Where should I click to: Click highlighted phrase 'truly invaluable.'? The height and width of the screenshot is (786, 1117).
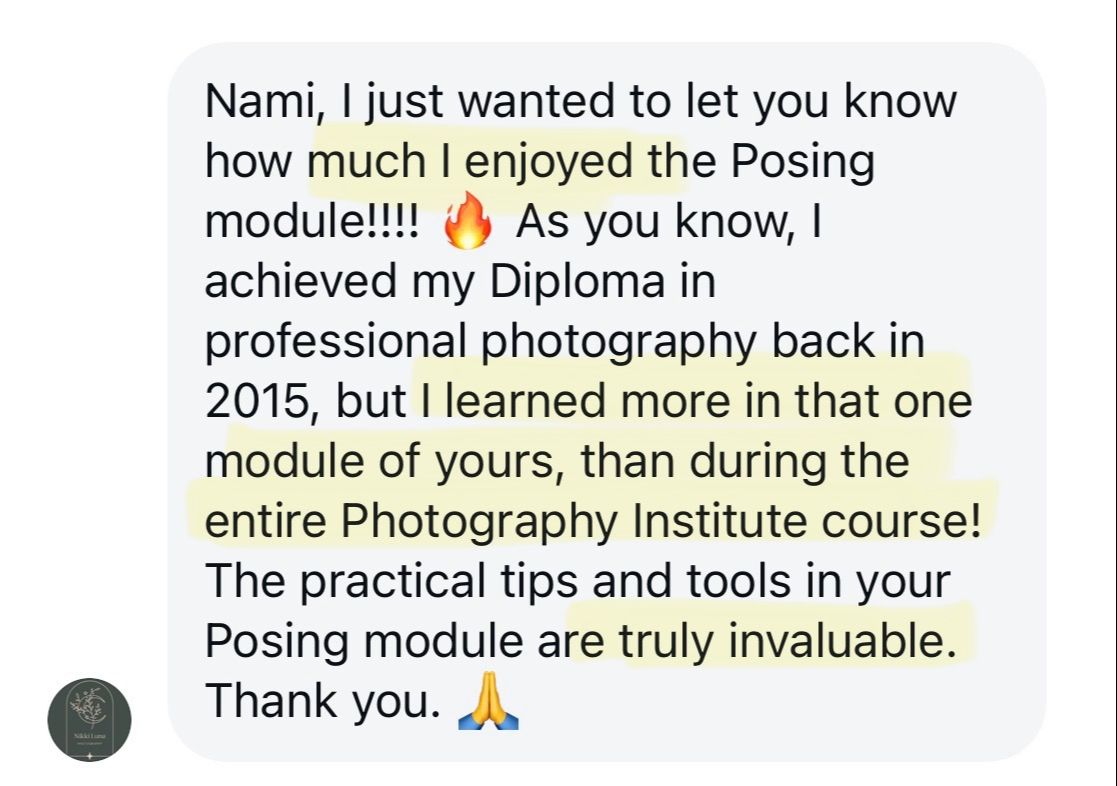tap(787, 641)
